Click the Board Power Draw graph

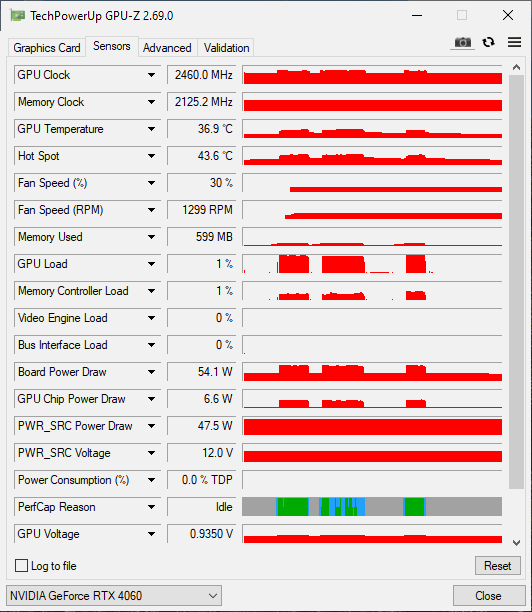[x=372, y=372]
